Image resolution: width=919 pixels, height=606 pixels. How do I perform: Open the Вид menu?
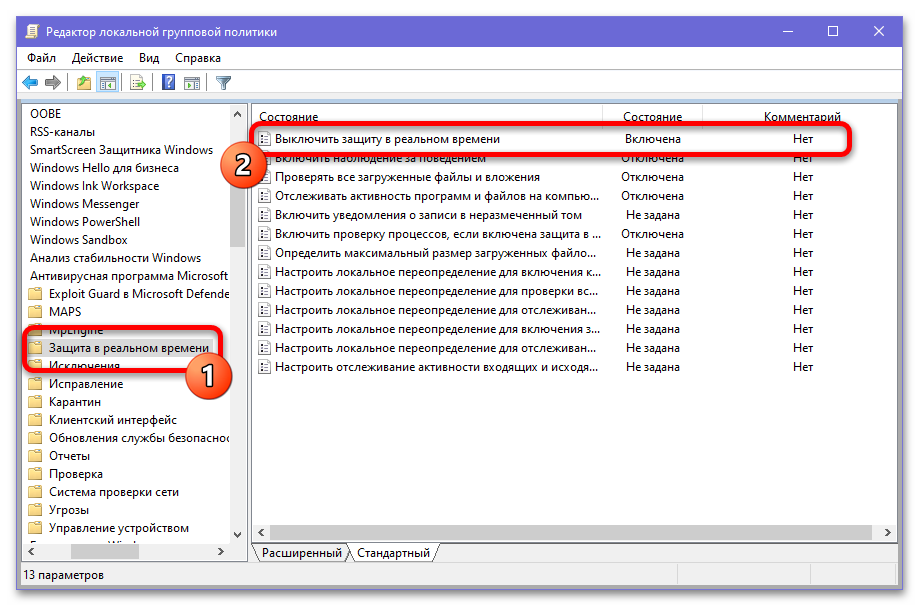pos(149,58)
